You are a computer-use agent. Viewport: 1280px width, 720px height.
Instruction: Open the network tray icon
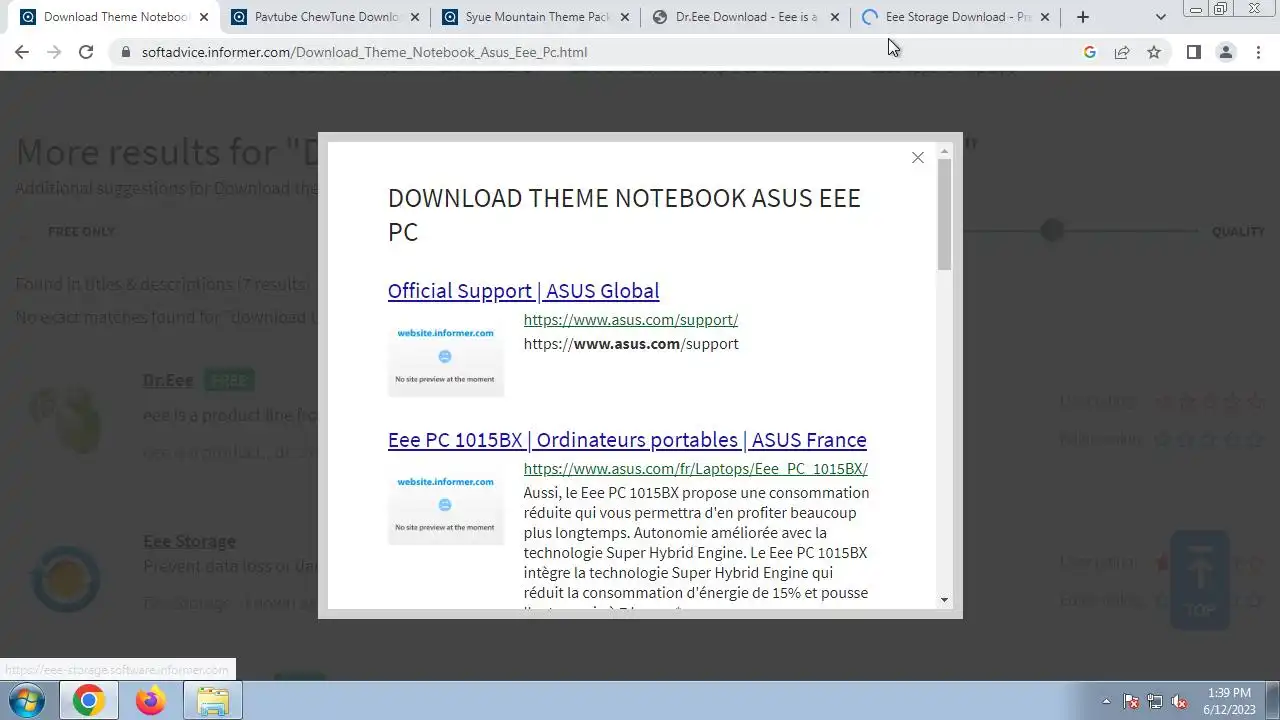coord(1155,701)
